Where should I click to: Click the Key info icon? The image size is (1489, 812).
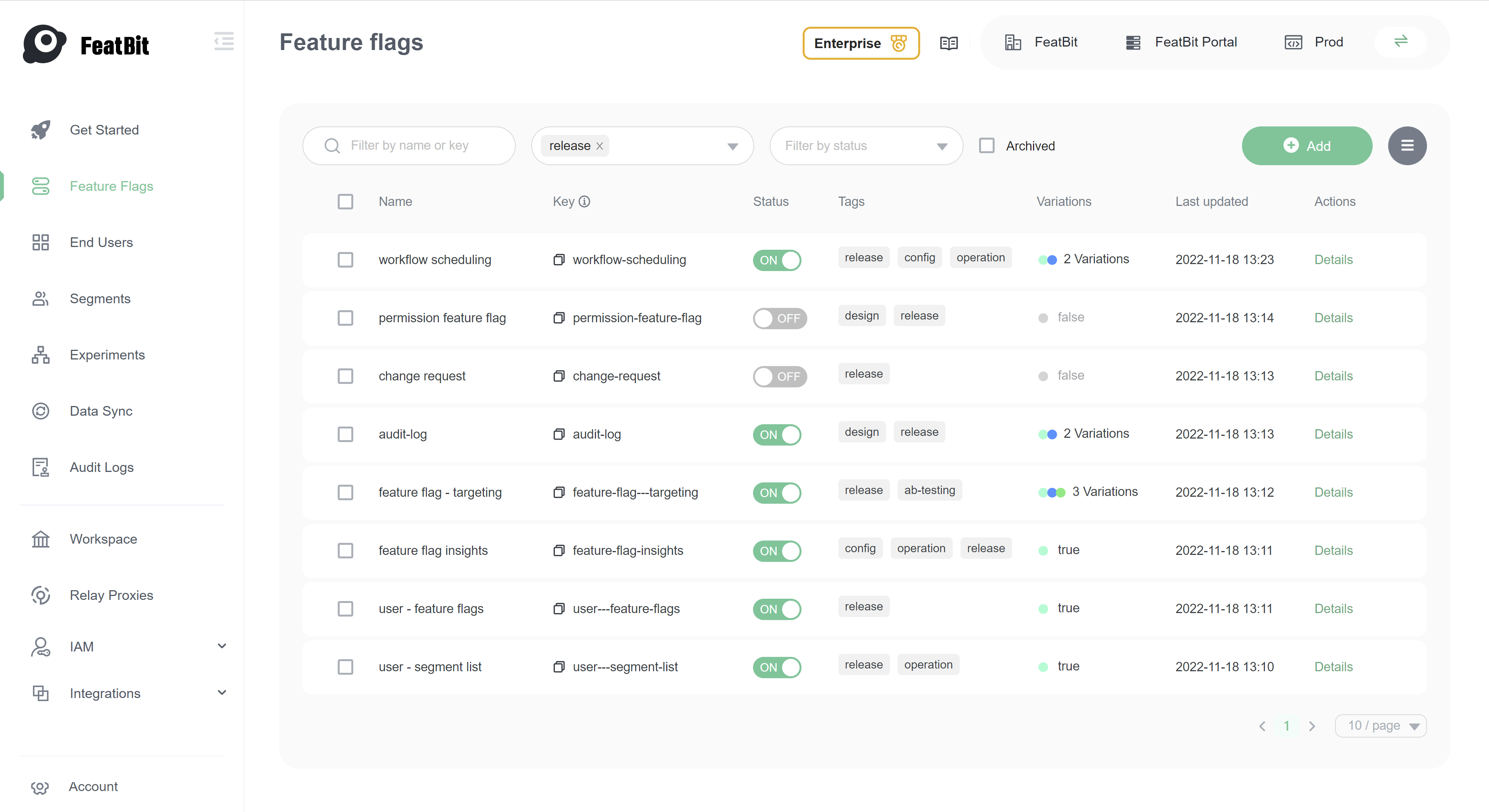click(x=584, y=201)
